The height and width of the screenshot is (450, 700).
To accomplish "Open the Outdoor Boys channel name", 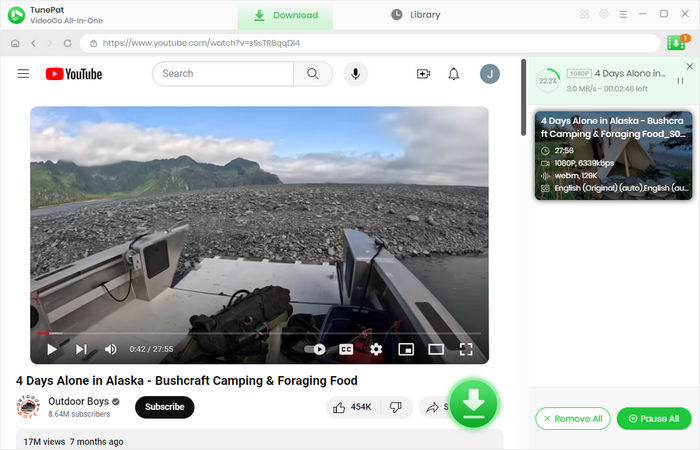I will click(x=79, y=401).
